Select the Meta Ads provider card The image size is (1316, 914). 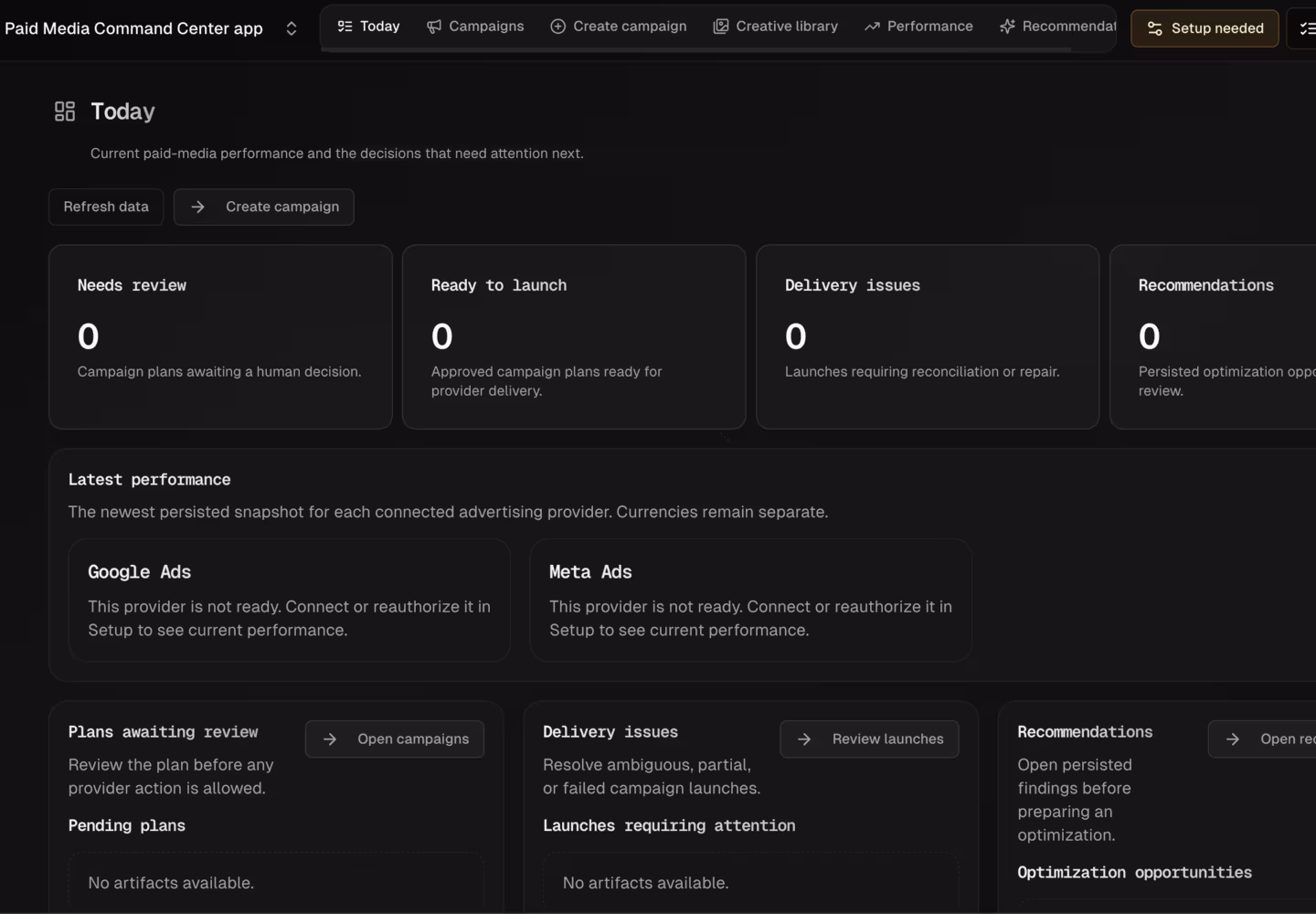pyautogui.click(x=751, y=600)
